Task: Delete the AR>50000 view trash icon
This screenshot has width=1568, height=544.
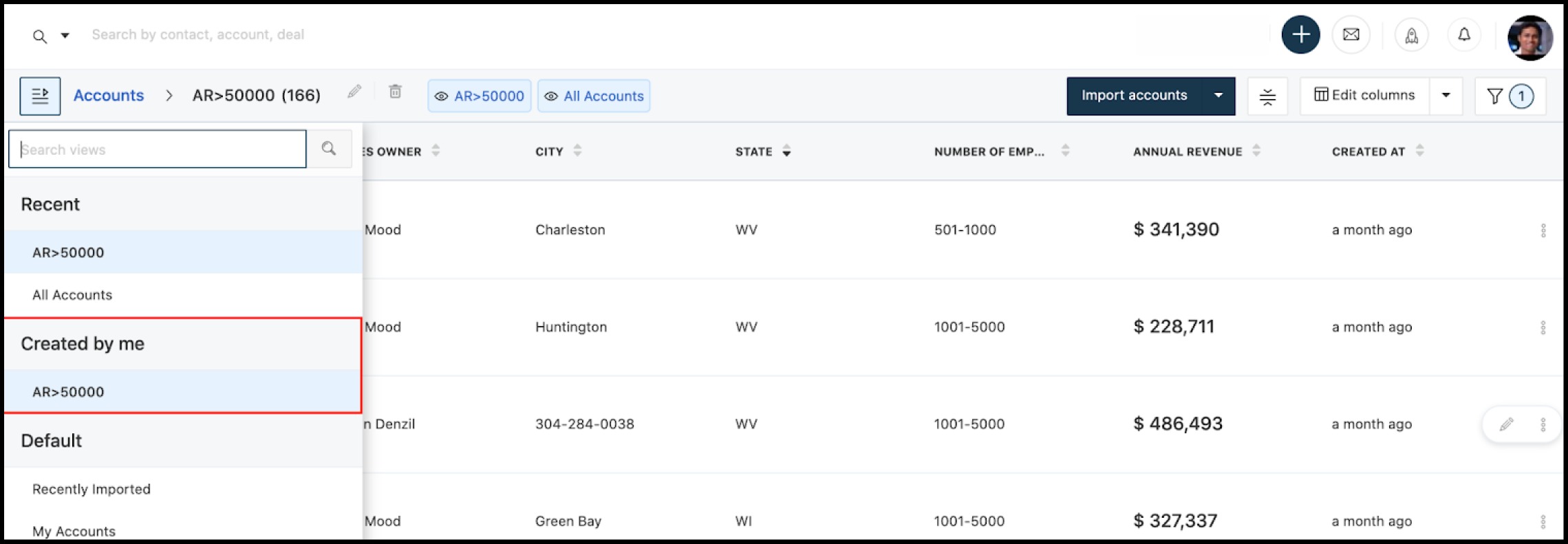Action: click(x=395, y=91)
